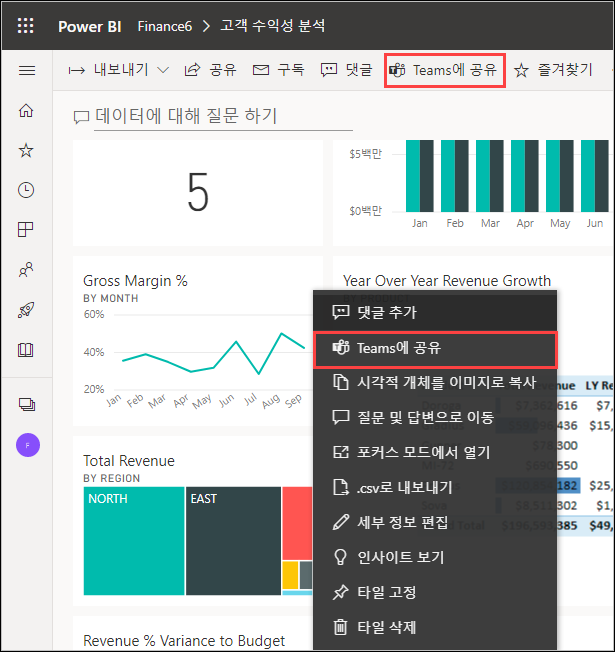Select 댓글 추가 in context menu
615x652 pixels.
435,312
